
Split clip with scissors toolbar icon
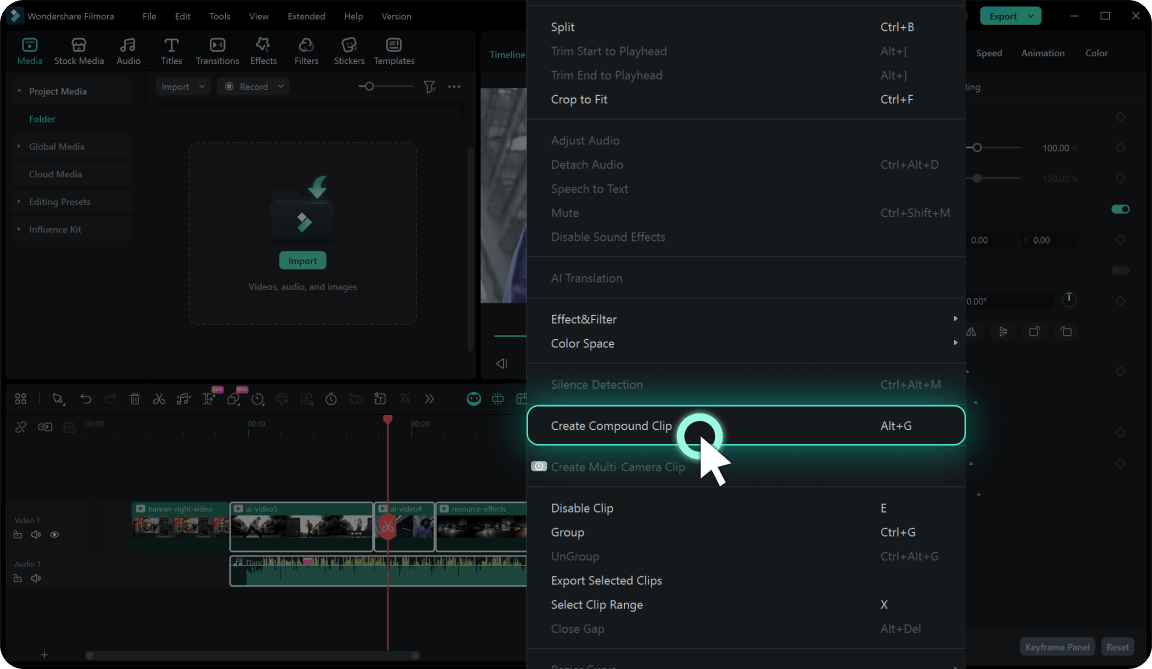pyautogui.click(x=159, y=399)
